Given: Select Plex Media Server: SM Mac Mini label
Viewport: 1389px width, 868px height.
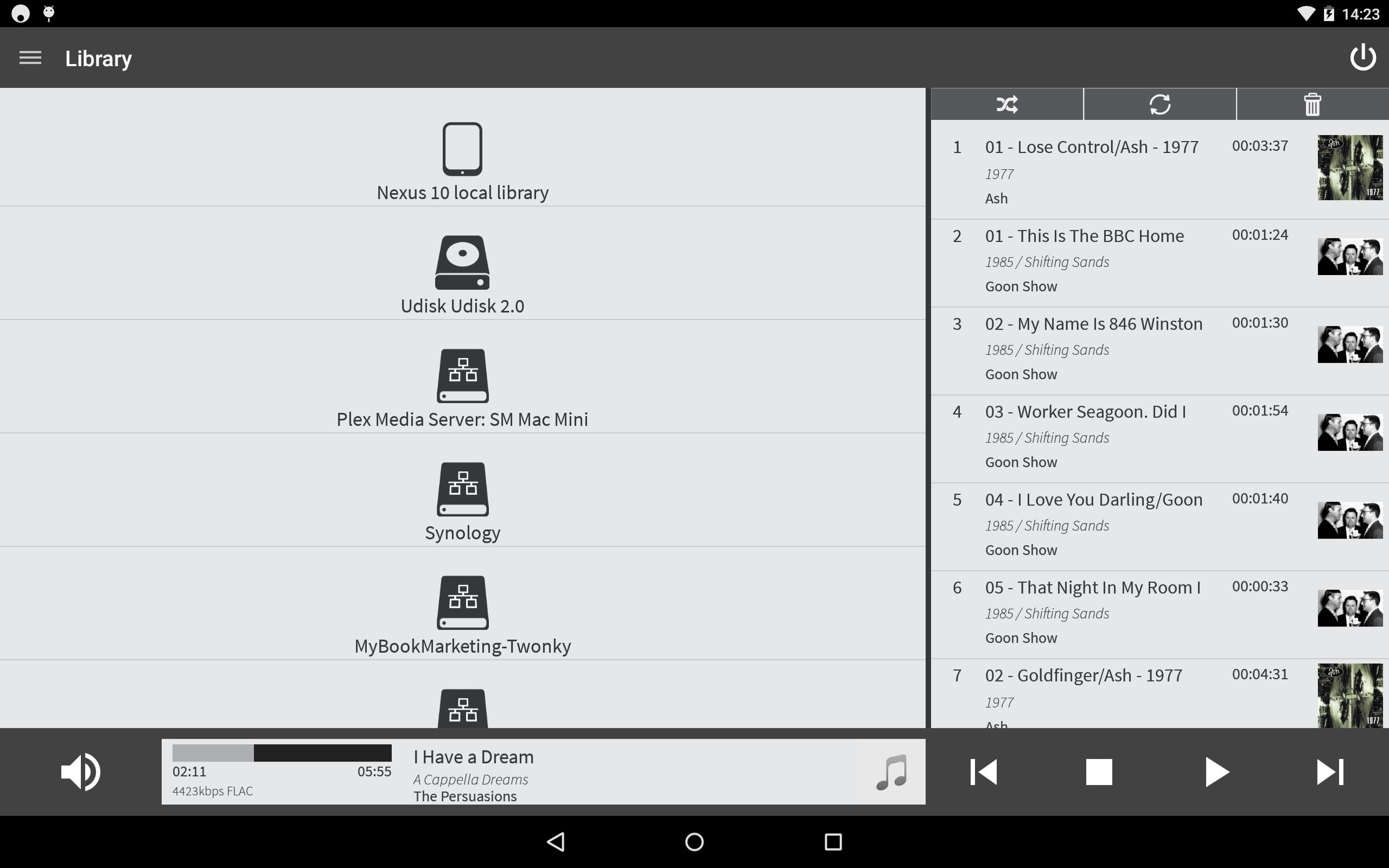Looking at the screenshot, I should 462,420.
